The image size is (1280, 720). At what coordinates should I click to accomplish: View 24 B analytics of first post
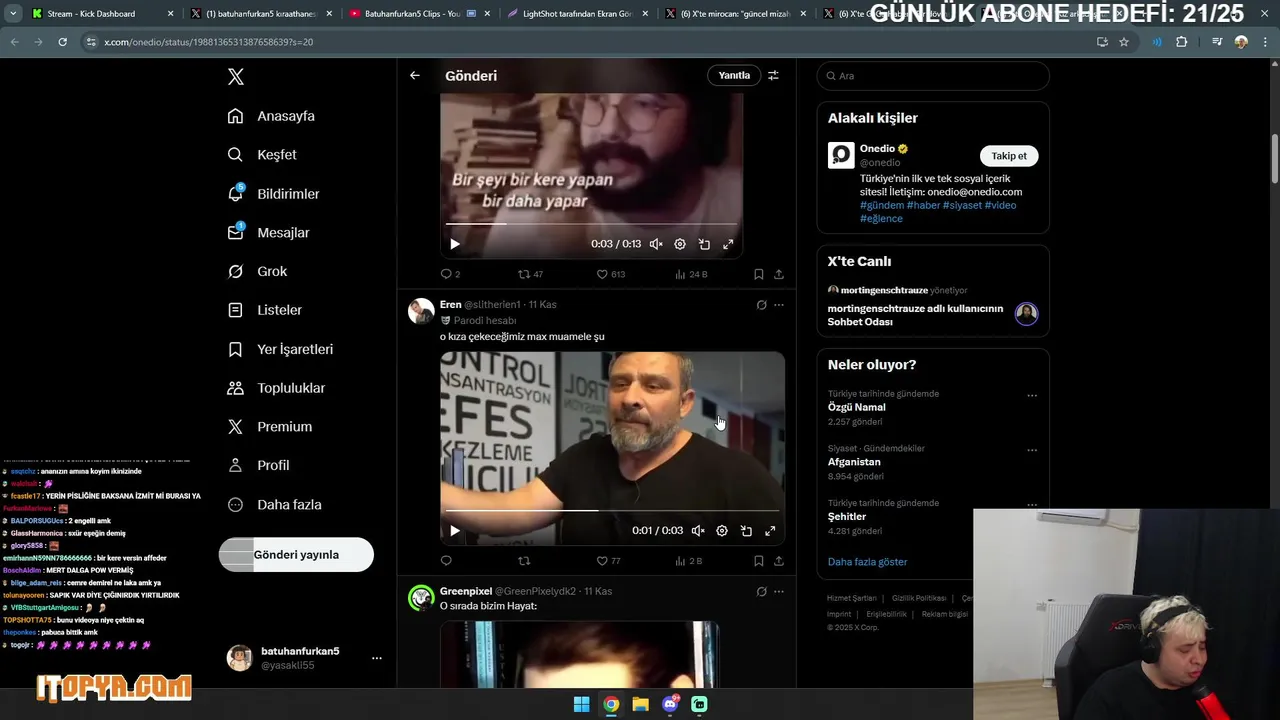(x=691, y=274)
